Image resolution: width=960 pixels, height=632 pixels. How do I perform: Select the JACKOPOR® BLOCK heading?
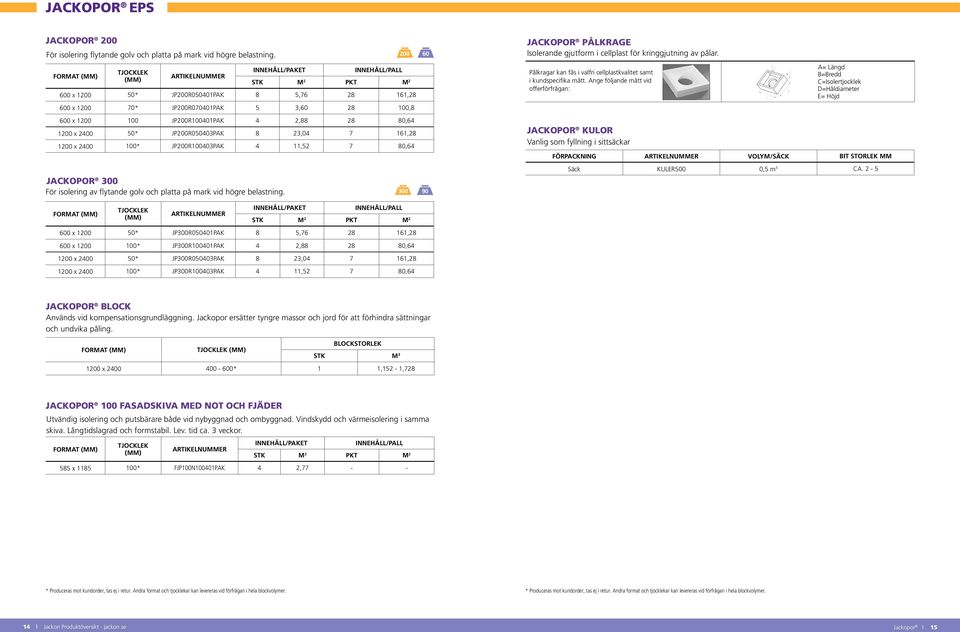click(88, 306)
